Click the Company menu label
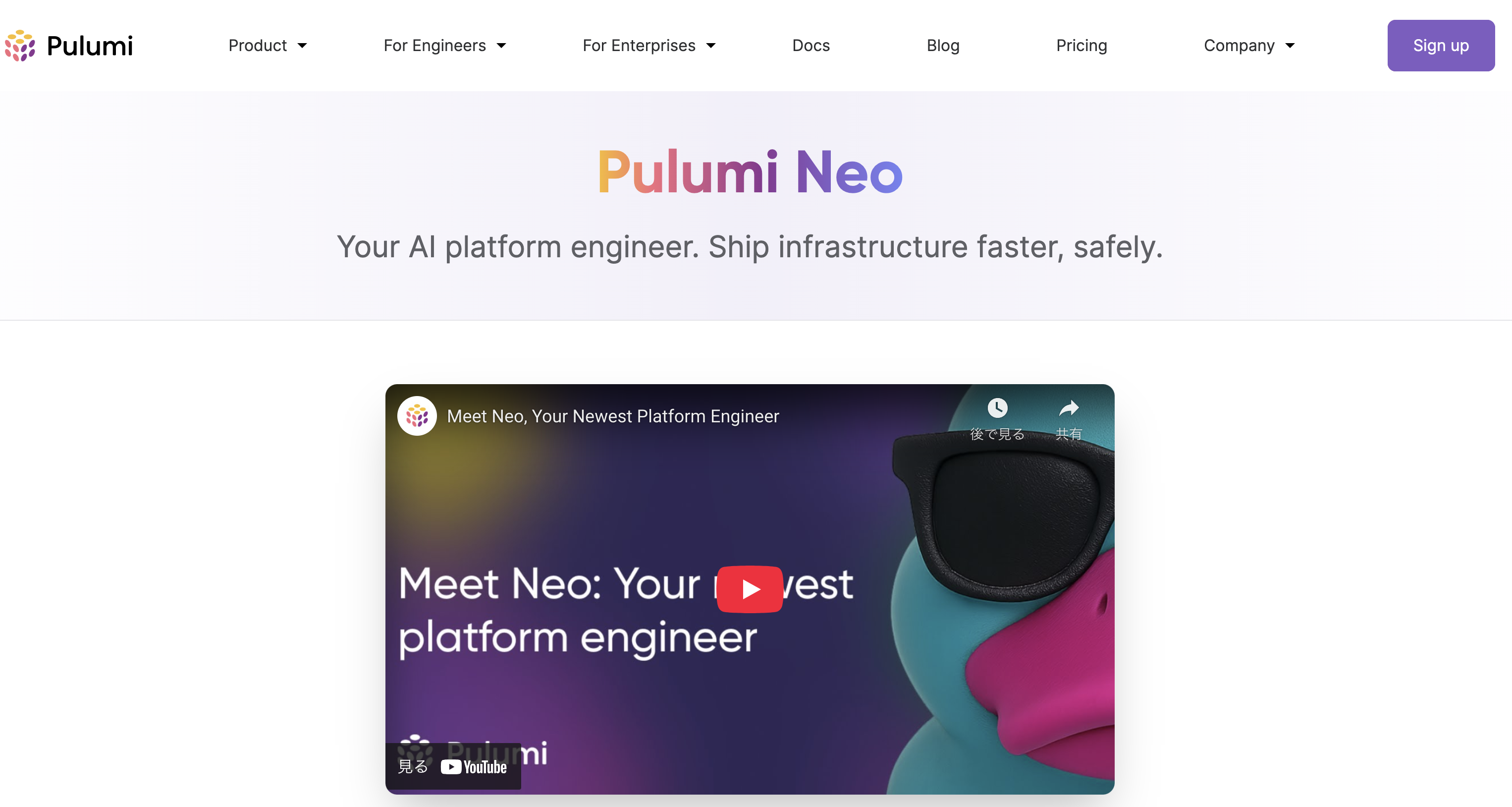The height and width of the screenshot is (807, 1512). [1239, 46]
